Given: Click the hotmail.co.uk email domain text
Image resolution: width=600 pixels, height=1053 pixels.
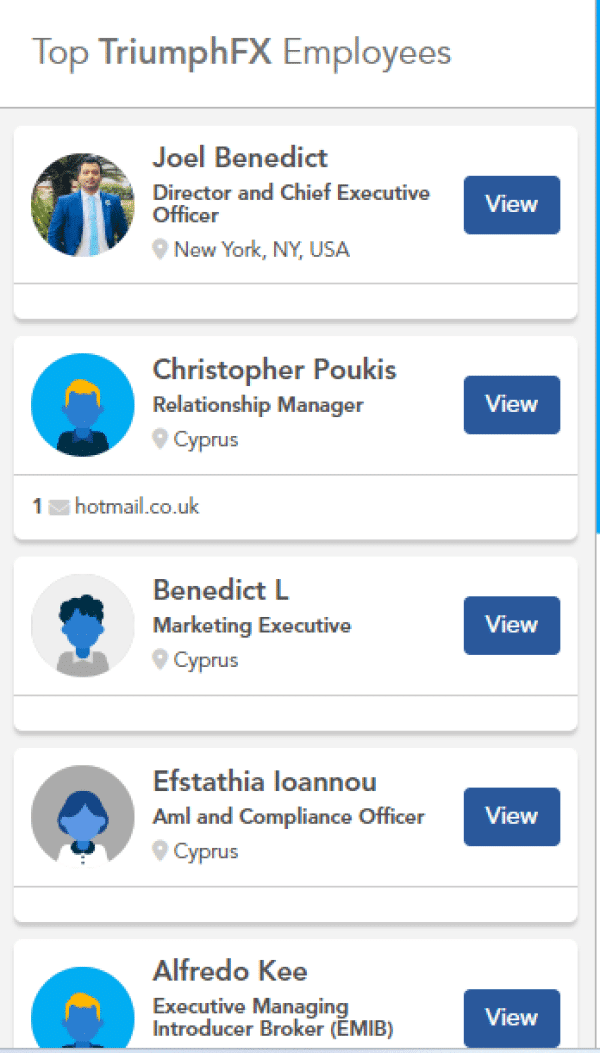Looking at the screenshot, I should 137,507.
